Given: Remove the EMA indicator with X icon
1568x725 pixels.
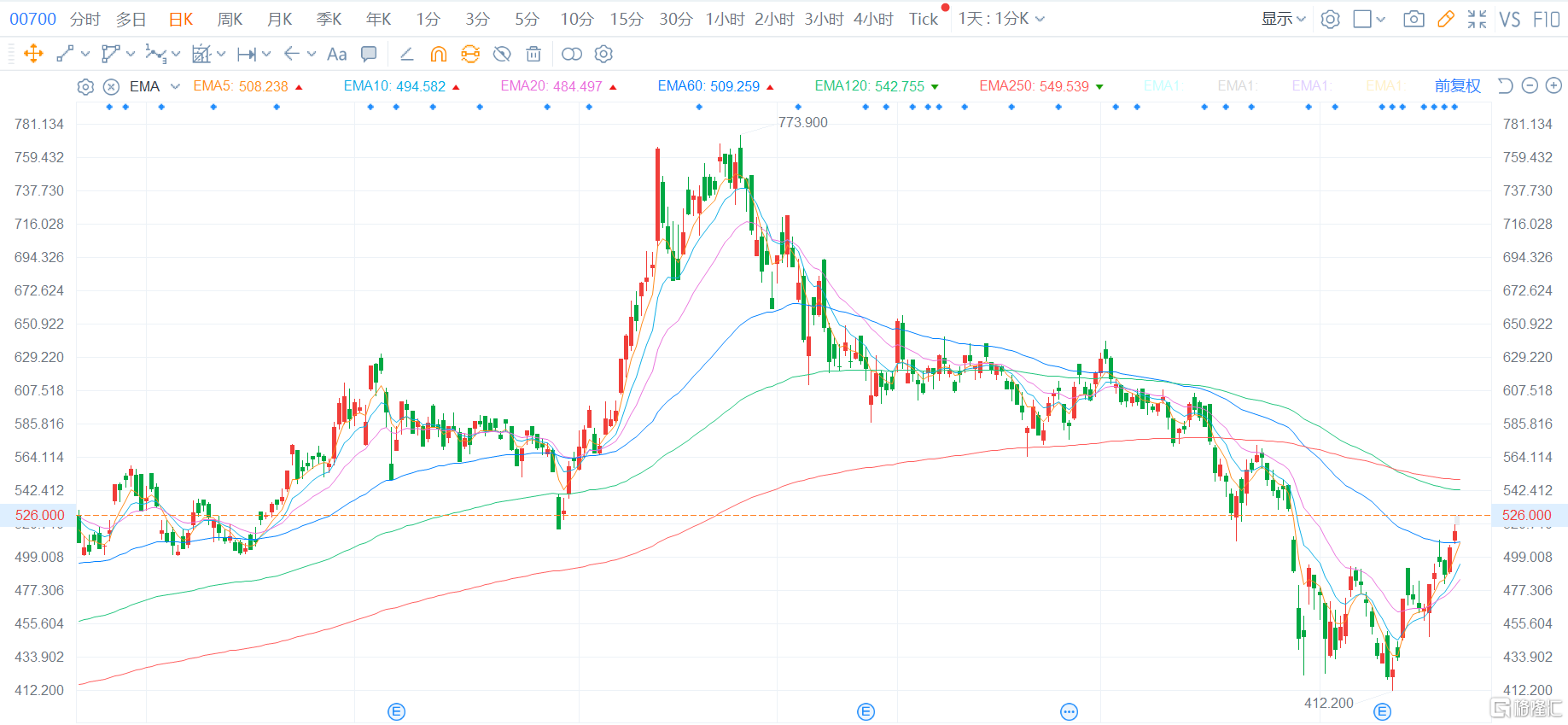Looking at the screenshot, I should click(111, 86).
